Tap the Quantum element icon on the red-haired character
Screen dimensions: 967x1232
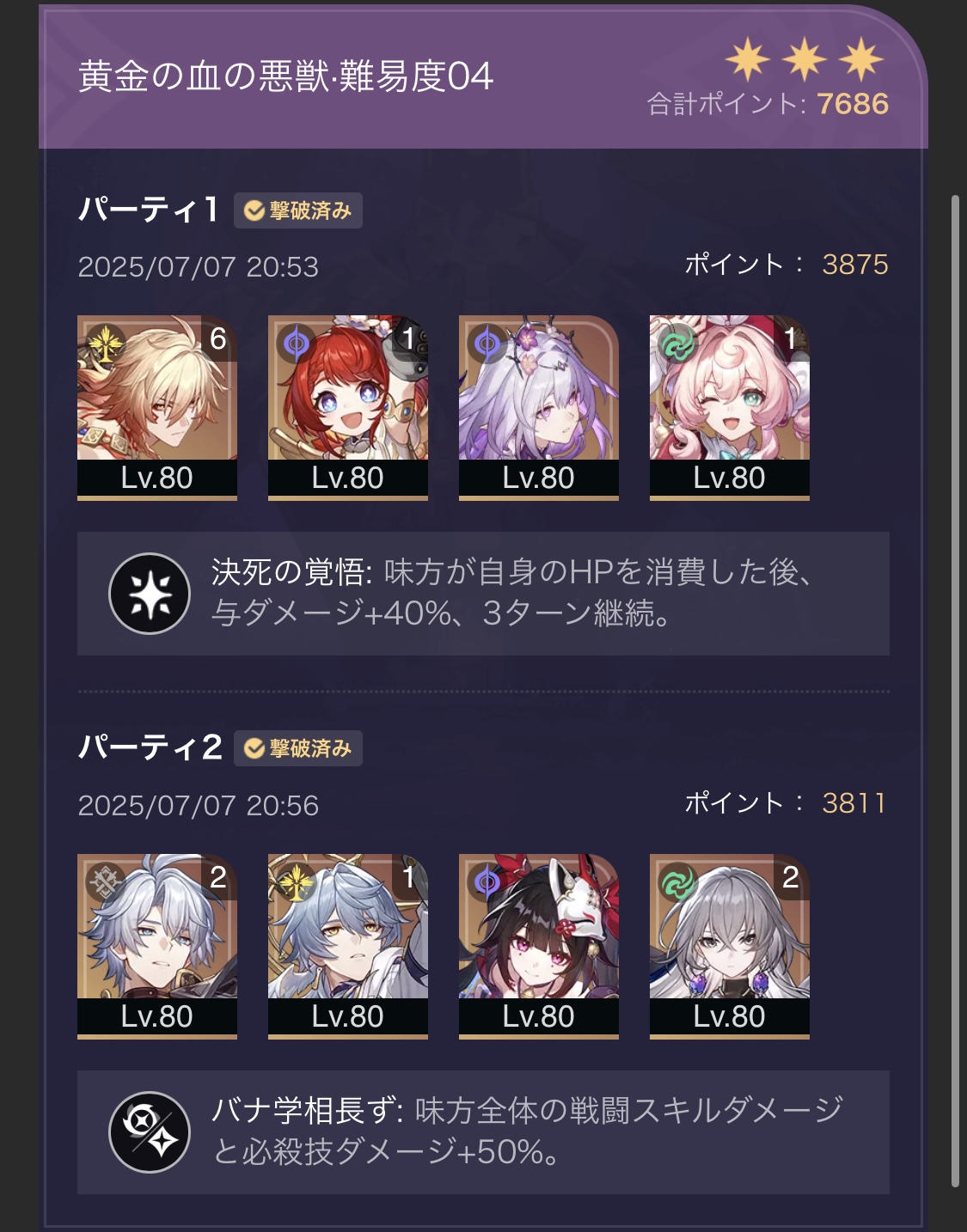297,345
